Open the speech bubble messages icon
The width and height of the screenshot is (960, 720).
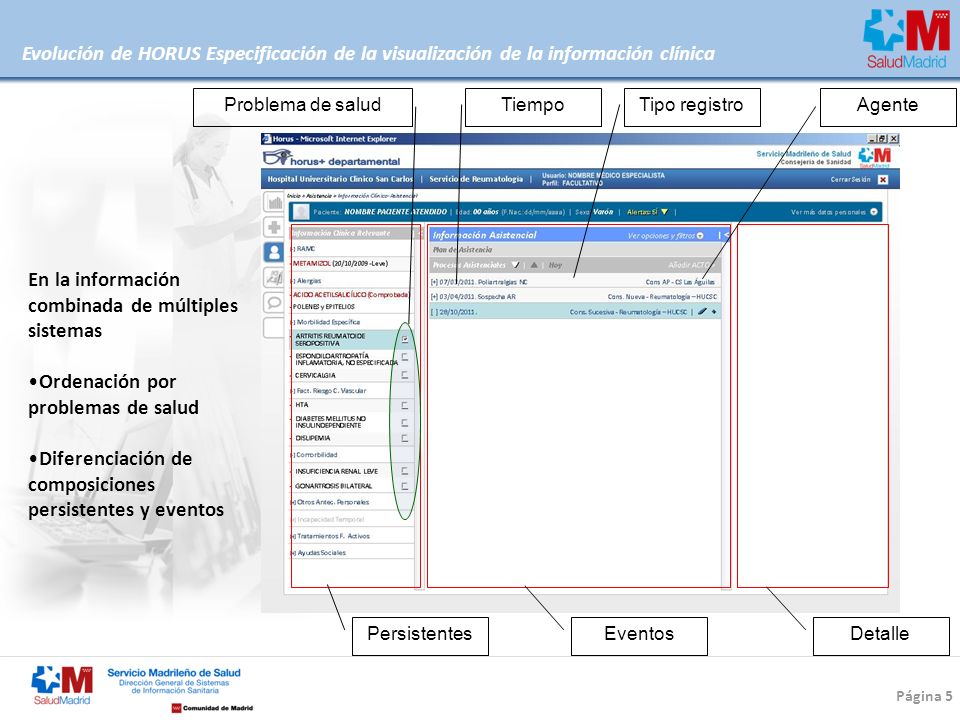pos(274,302)
